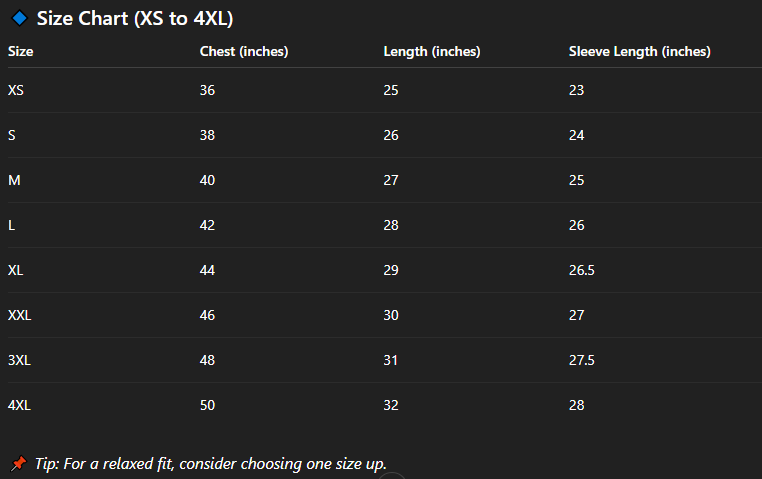The height and width of the screenshot is (479, 762).
Task: Select the Size column header
Action: pyautogui.click(x=21, y=52)
